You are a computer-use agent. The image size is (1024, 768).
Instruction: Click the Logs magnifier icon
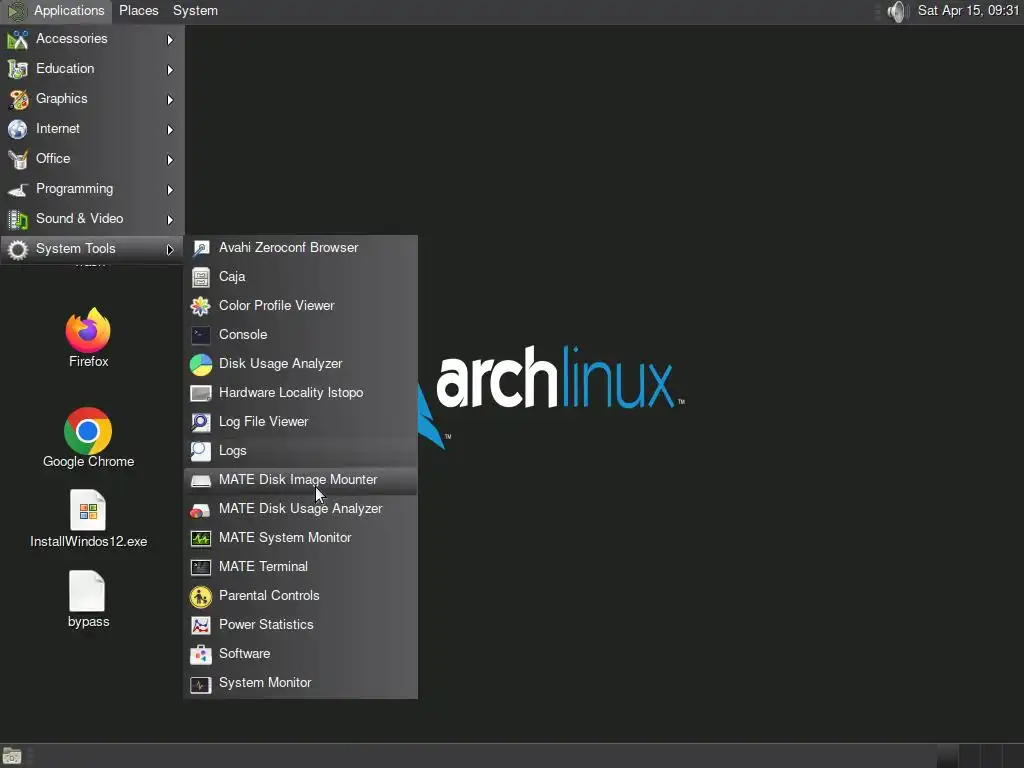pyautogui.click(x=200, y=451)
